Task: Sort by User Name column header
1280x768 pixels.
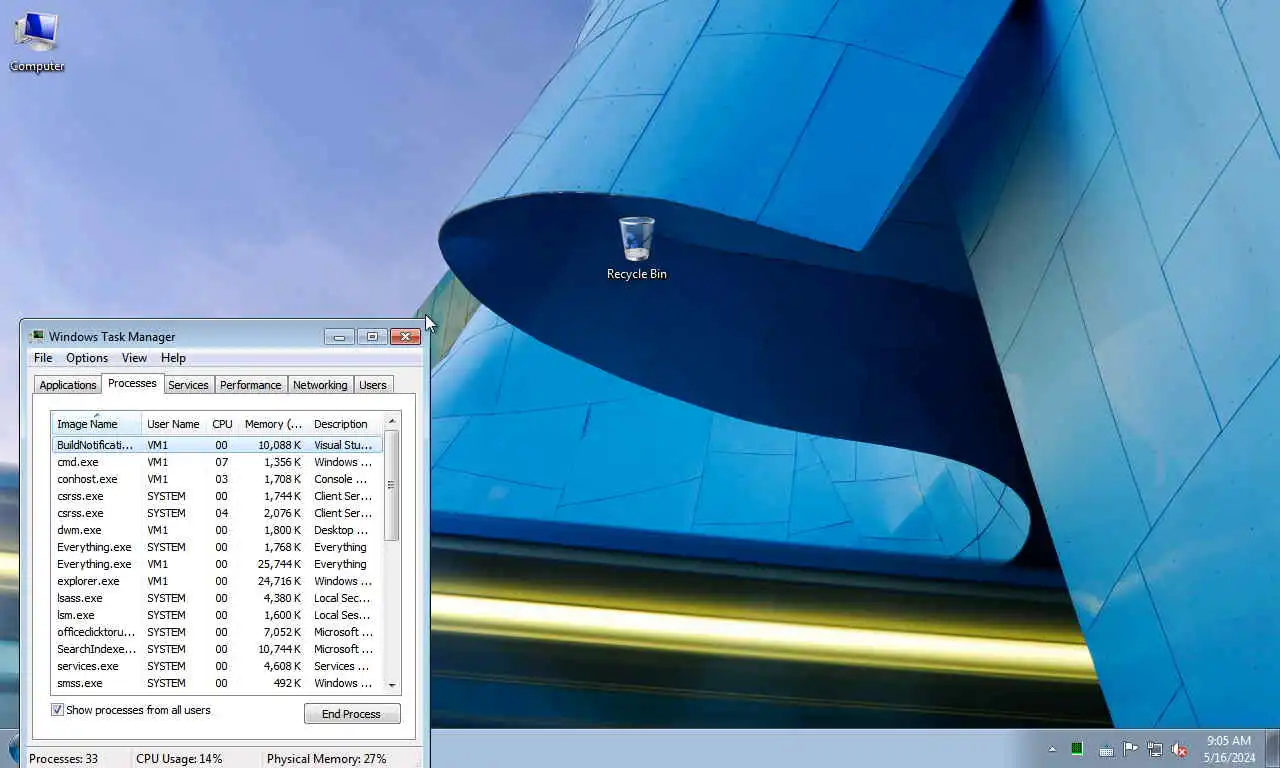Action: (x=173, y=424)
